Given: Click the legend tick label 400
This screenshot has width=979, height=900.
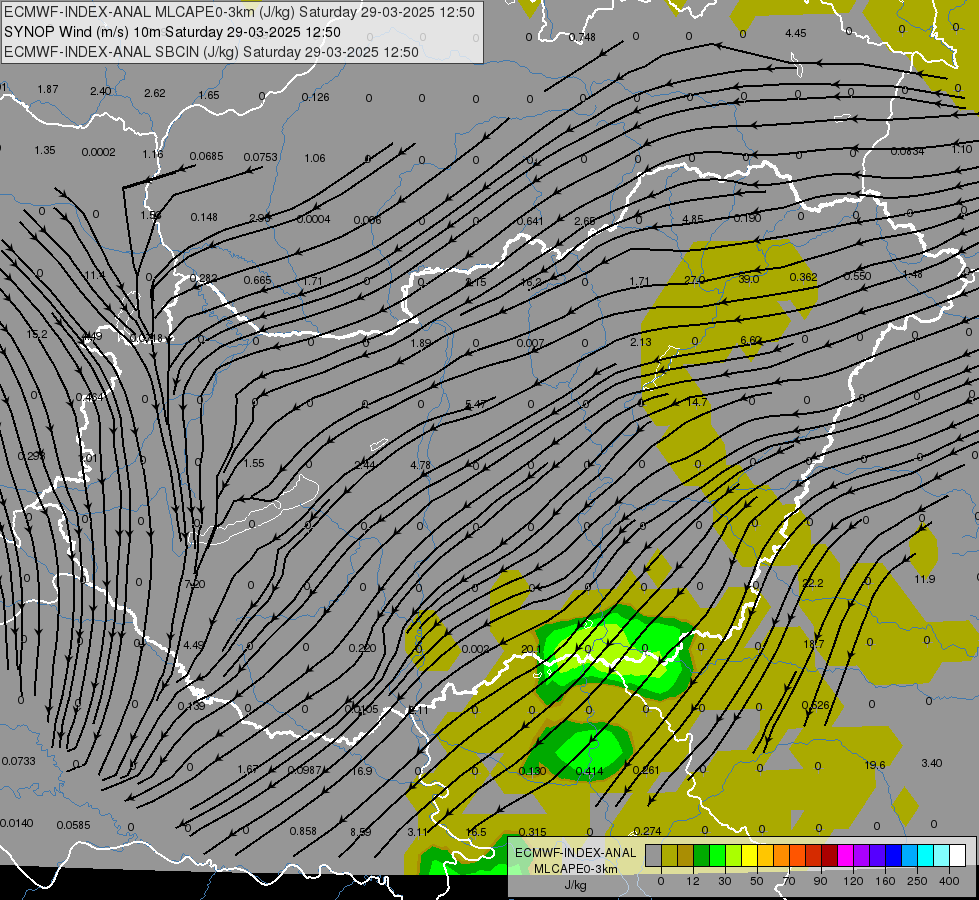Looking at the screenshot, I should pos(949,881).
